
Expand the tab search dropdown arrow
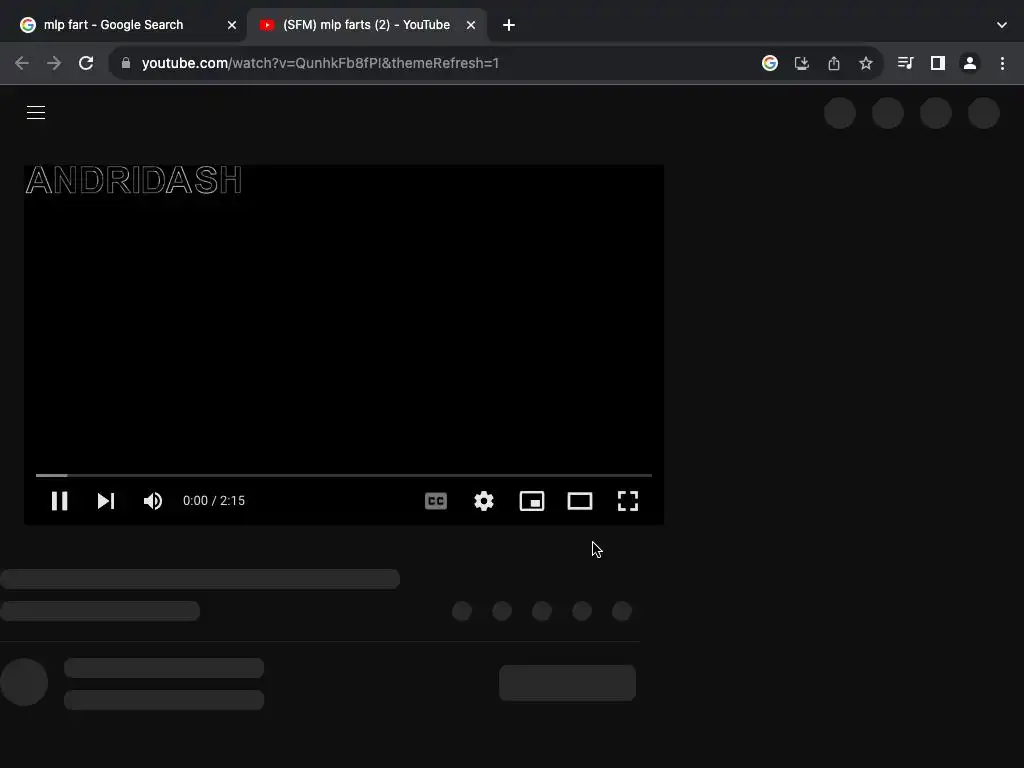click(x=1002, y=25)
